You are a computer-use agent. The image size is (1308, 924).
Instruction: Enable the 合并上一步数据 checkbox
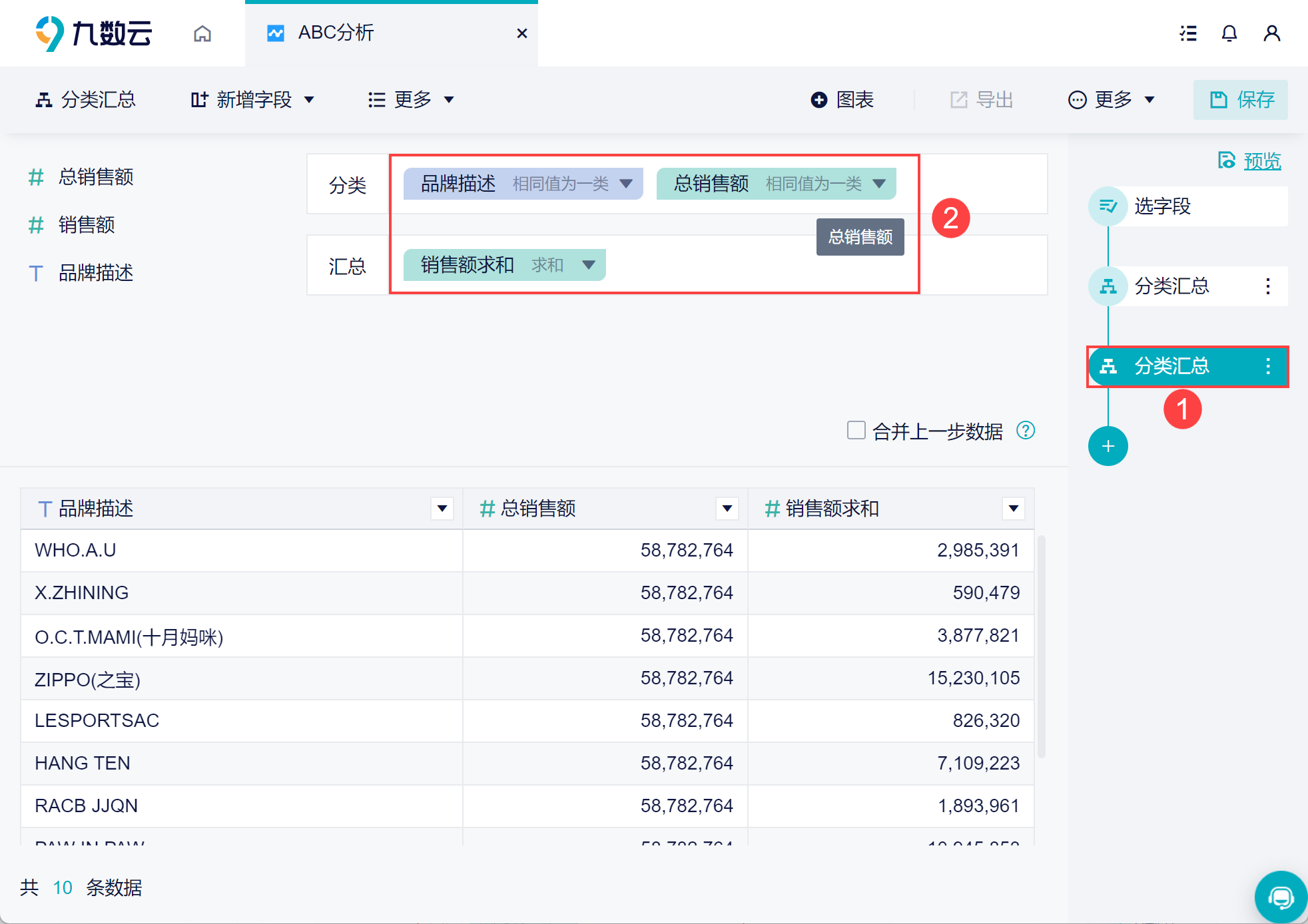pyautogui.click(x=856, y=430)
